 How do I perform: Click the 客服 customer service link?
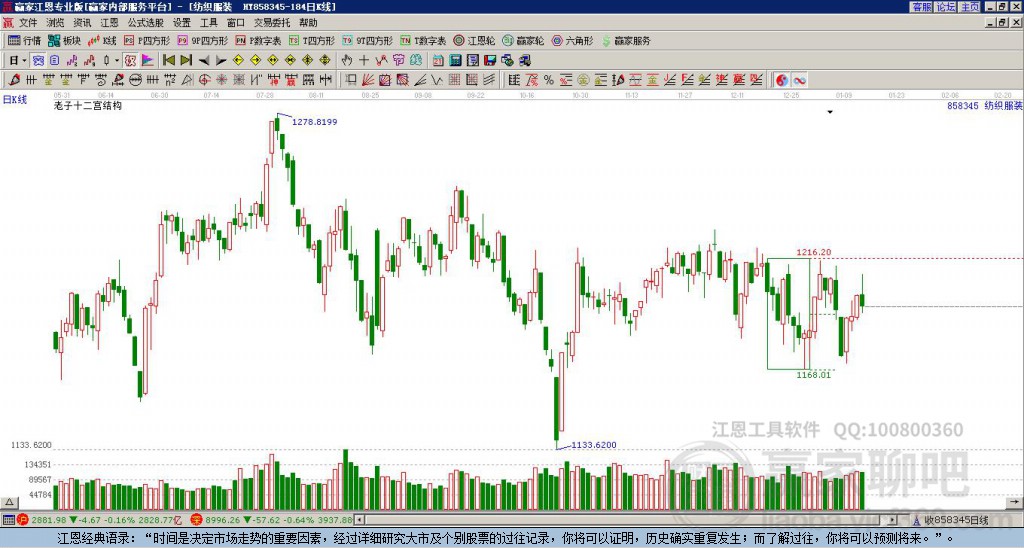[921, 7]
